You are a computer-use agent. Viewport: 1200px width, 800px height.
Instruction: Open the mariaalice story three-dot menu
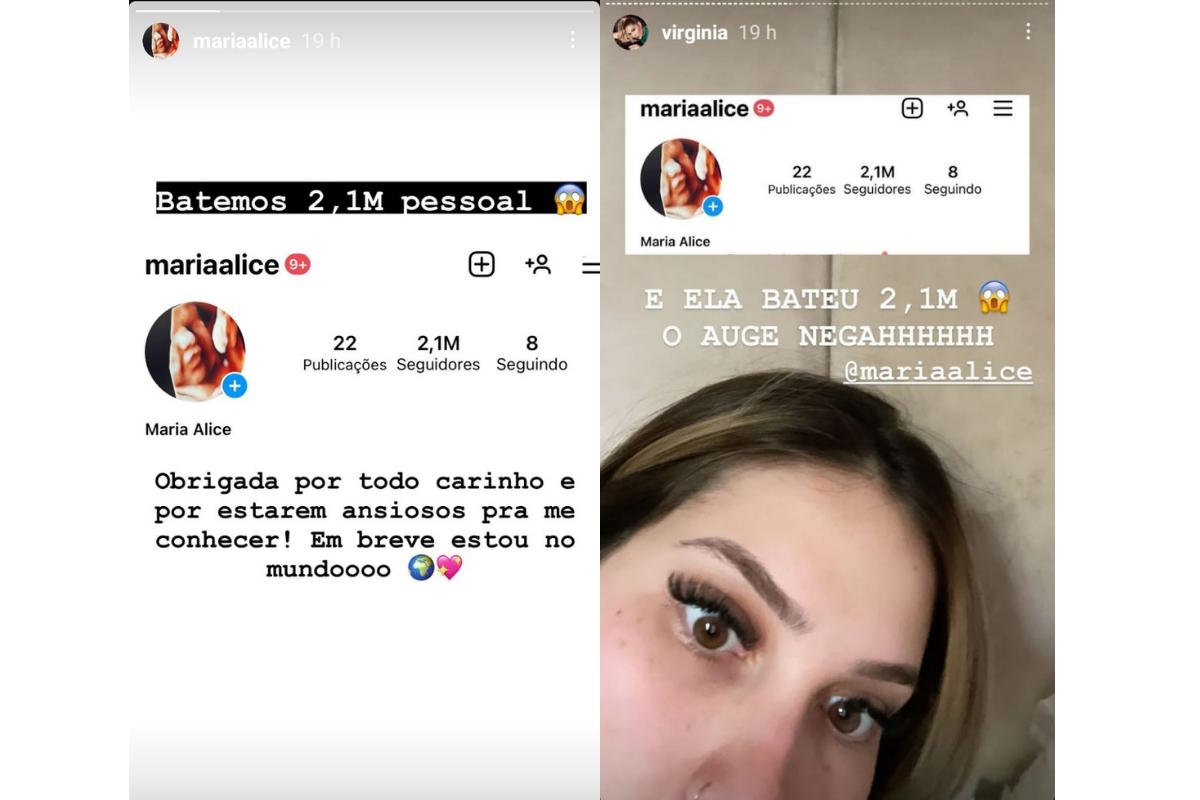572,40
